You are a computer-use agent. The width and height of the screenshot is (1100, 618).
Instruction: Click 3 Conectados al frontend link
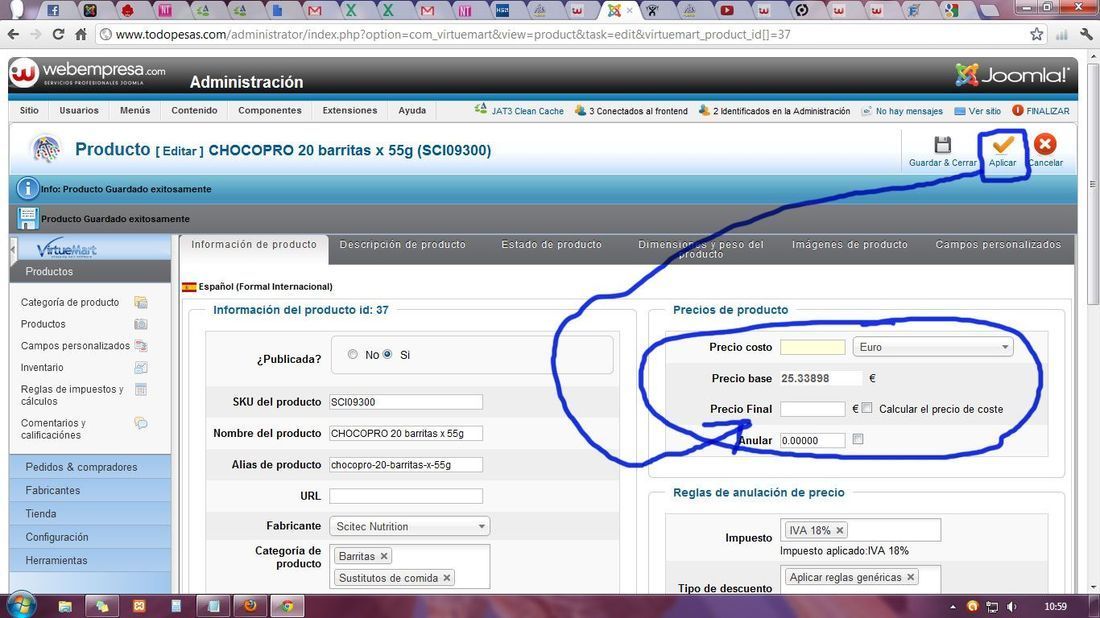pos(638,111)
